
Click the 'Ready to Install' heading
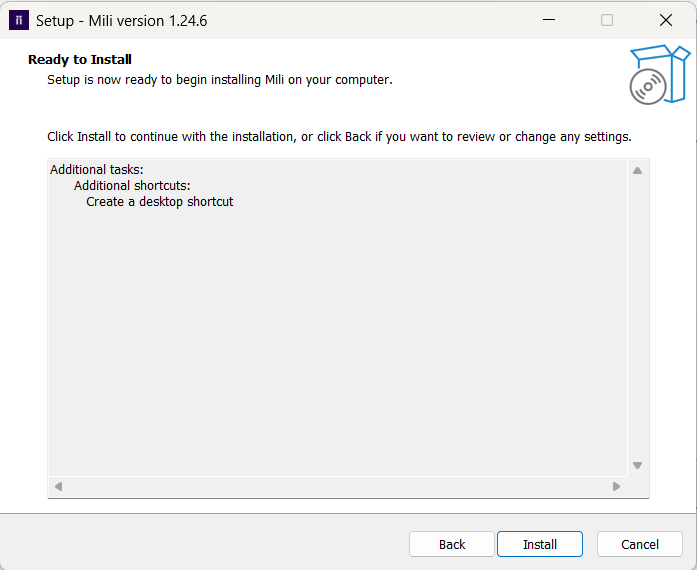80,60
